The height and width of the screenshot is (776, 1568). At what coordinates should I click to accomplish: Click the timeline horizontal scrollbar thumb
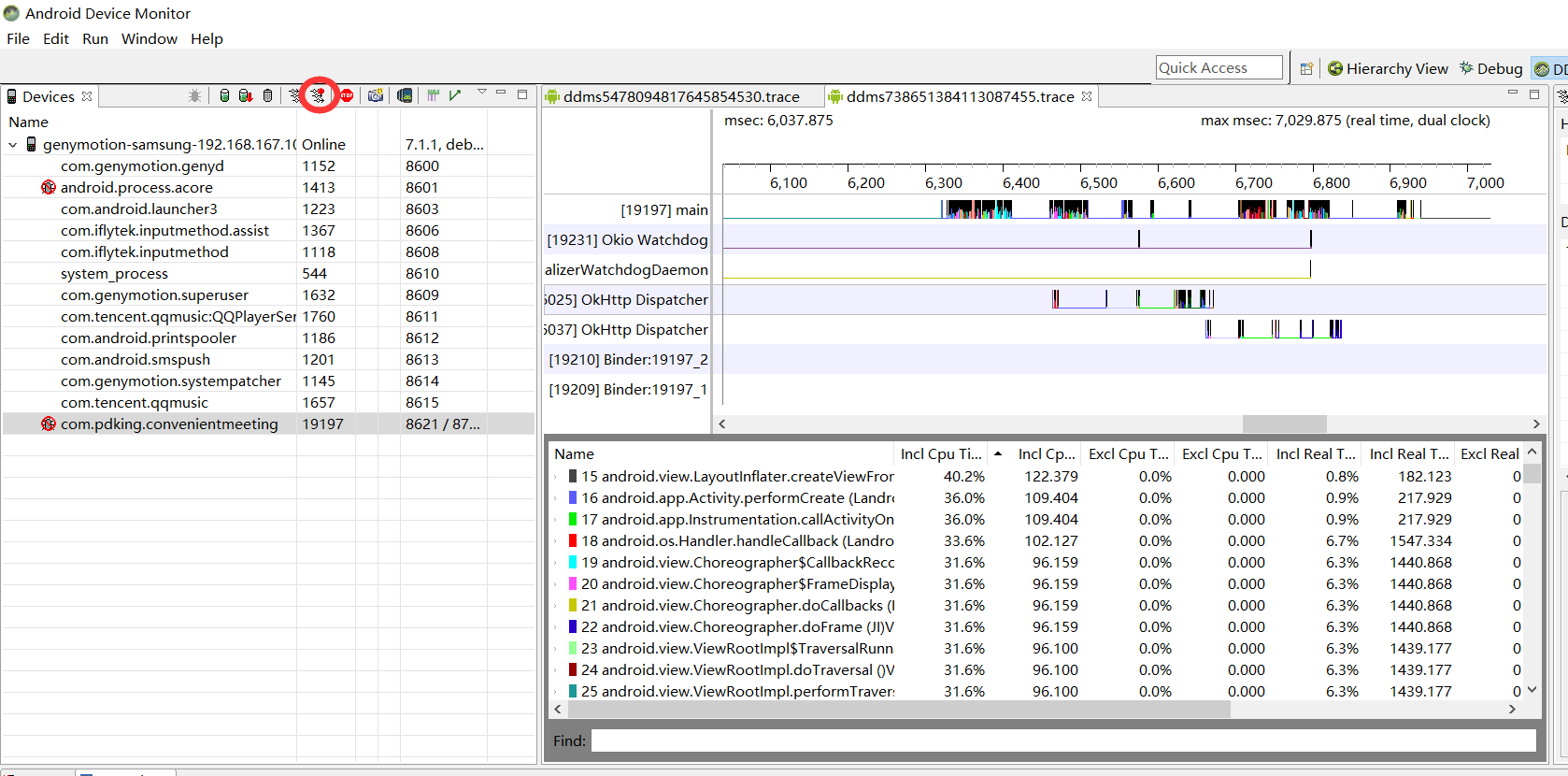click(1284, 424)
